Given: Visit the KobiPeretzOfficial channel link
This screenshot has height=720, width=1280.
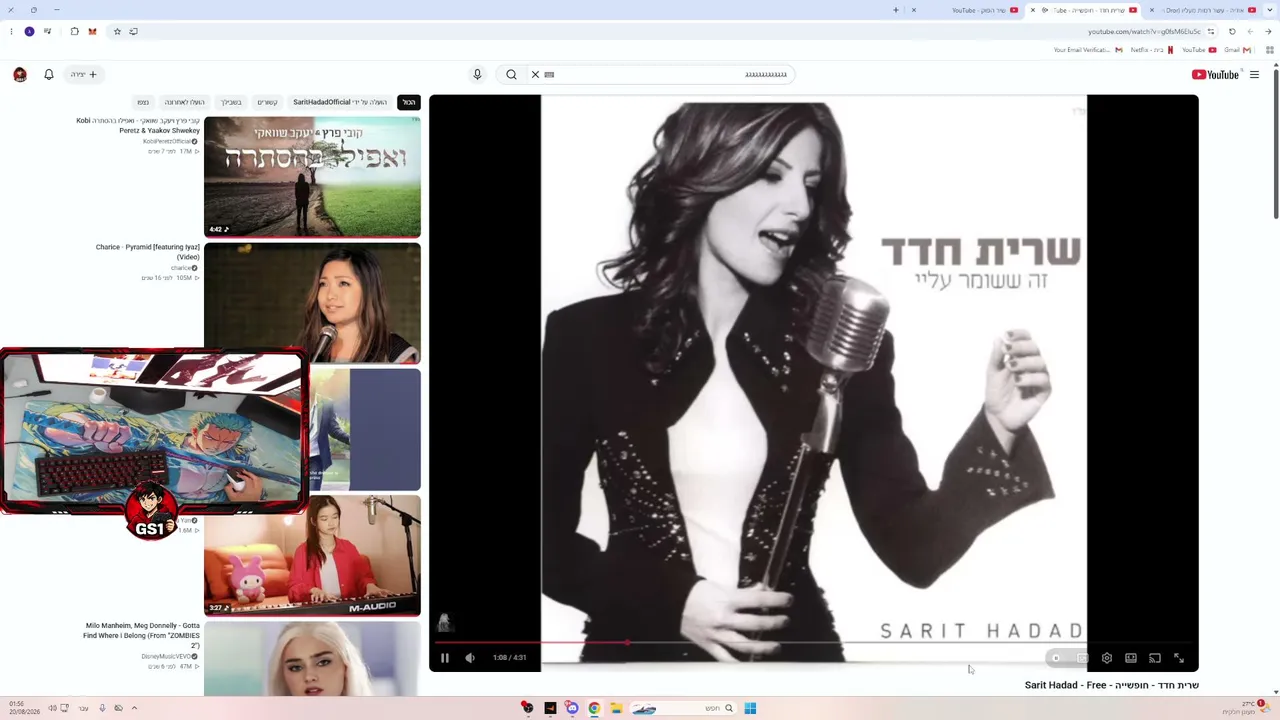Looking at the screenshot, I should (x=170, y=142).
